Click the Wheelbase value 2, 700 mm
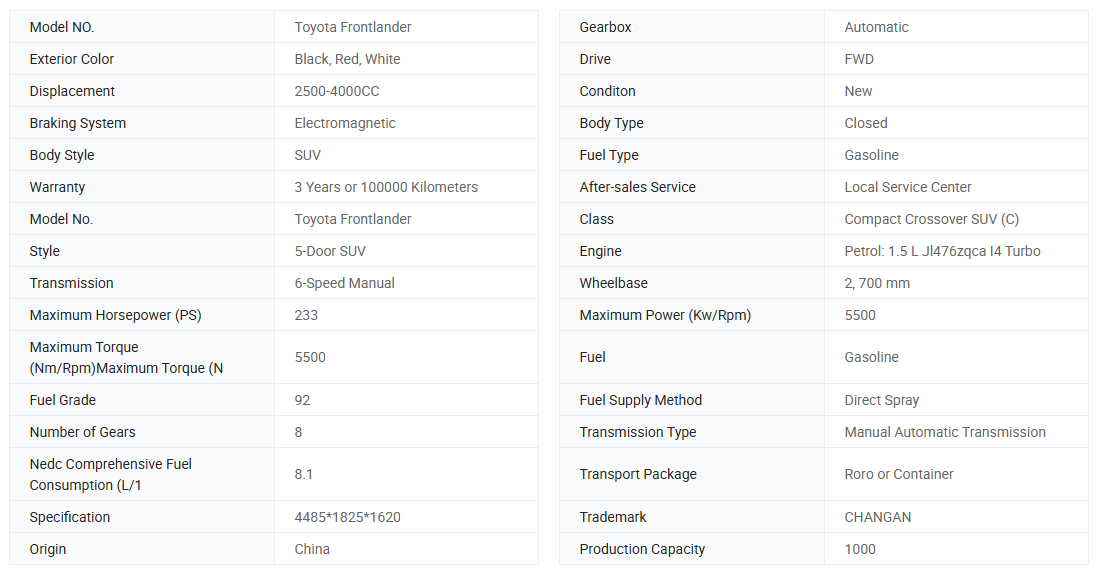The width and height of the screenshot is (1097, 584). (877, 283)
